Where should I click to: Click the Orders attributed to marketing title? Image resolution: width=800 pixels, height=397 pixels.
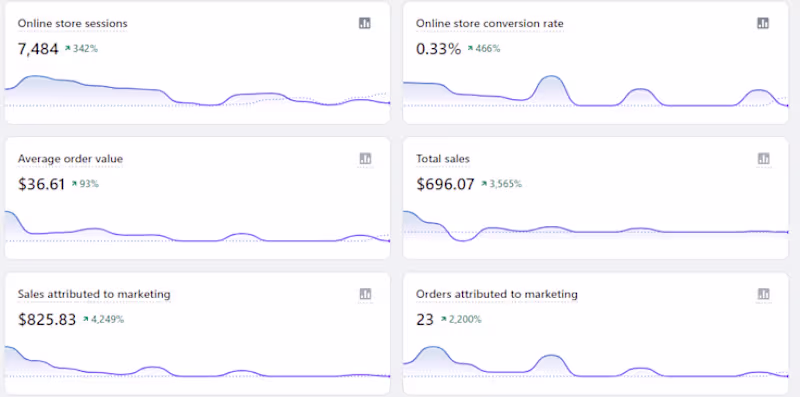[497, 294]
